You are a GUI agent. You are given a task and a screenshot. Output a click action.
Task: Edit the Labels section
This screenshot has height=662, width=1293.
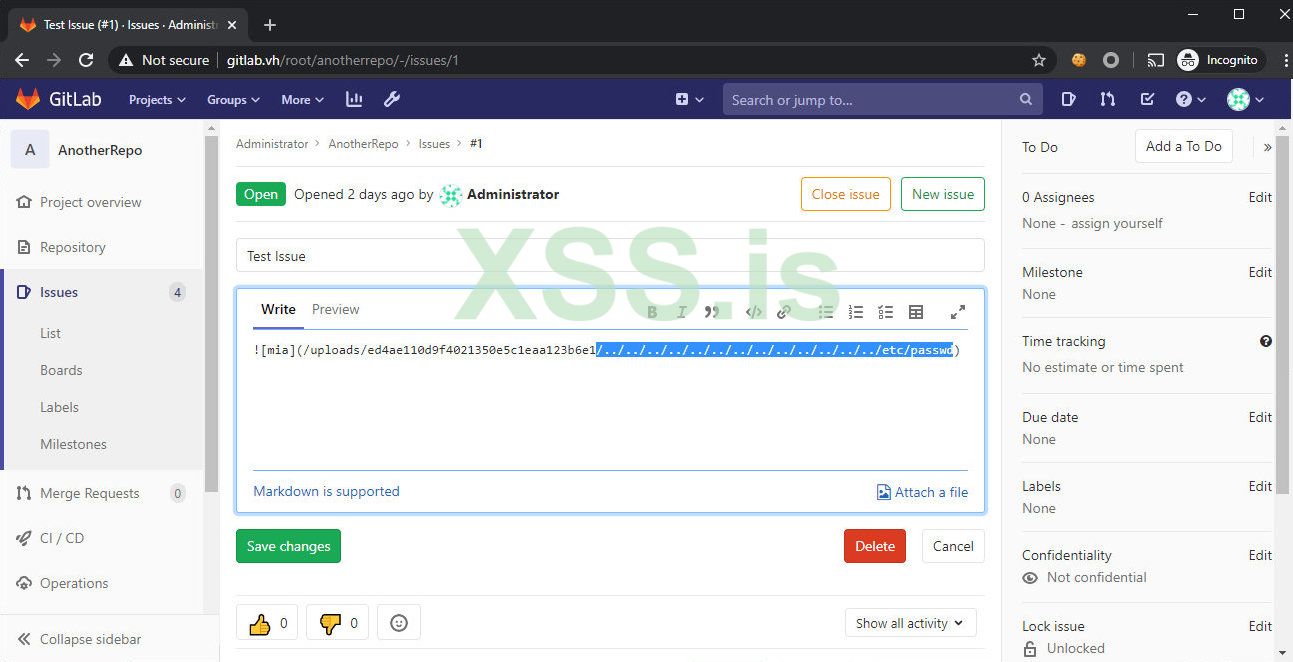click(1260, 486)
